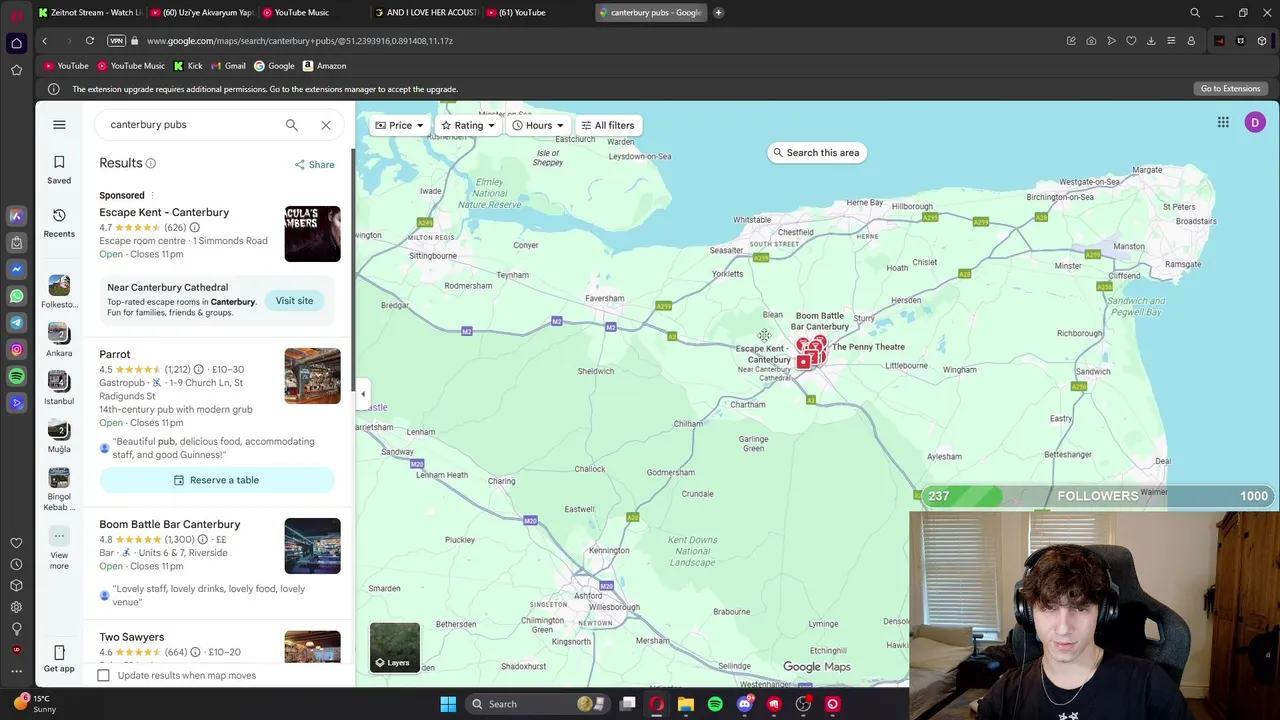Click Visit site for Escape Kent
The height and width of the screenshot is (720, 1280).
(294, 300)
